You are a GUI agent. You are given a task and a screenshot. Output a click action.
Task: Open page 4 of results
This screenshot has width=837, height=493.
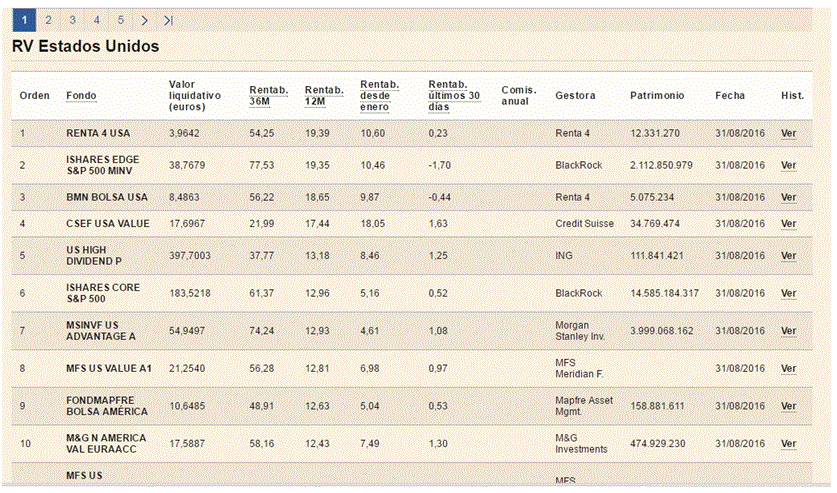[97, 20]
